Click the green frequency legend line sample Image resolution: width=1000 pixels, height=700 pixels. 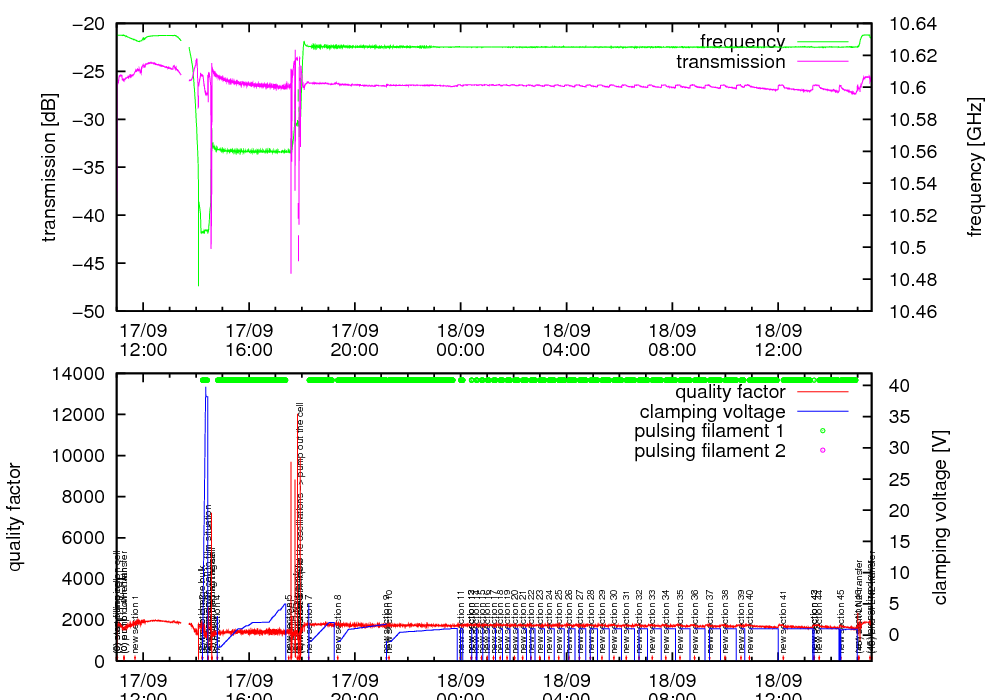click(821, 42)
